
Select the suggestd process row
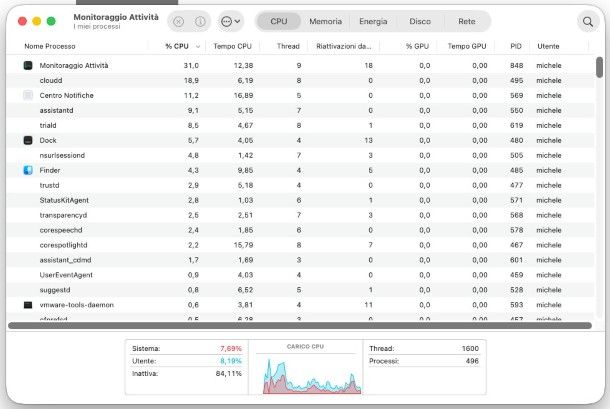click(300, 290)
